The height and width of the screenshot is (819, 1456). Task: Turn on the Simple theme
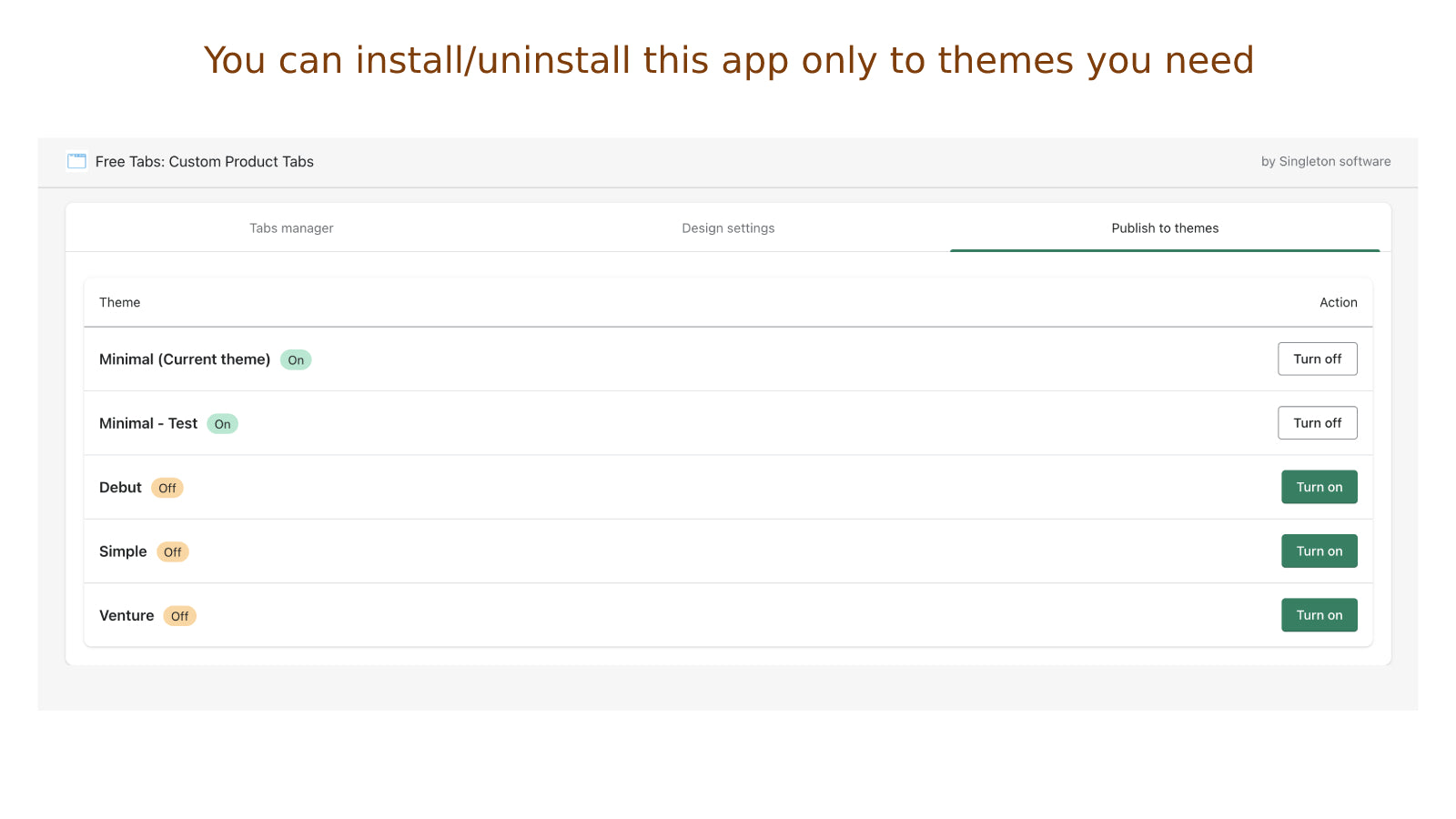point(1319,551)
